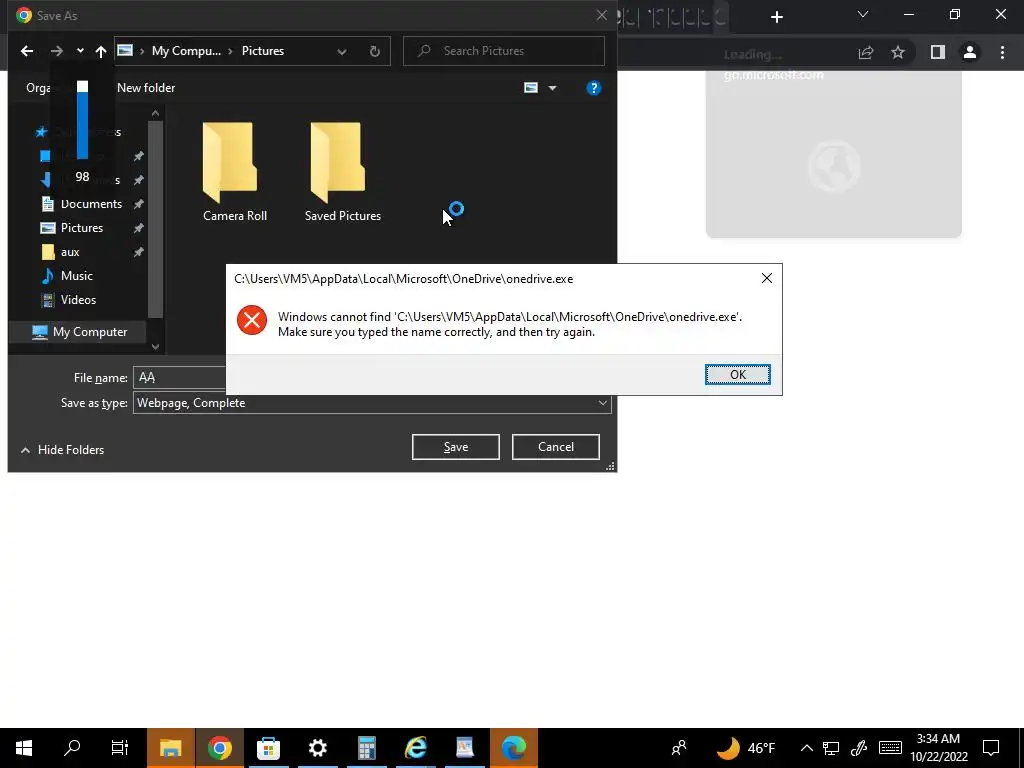Image resolution: width=1024 pixels, height=768 pixels.
Task: Cancel the Save As dialog
Action: point(556,447)
